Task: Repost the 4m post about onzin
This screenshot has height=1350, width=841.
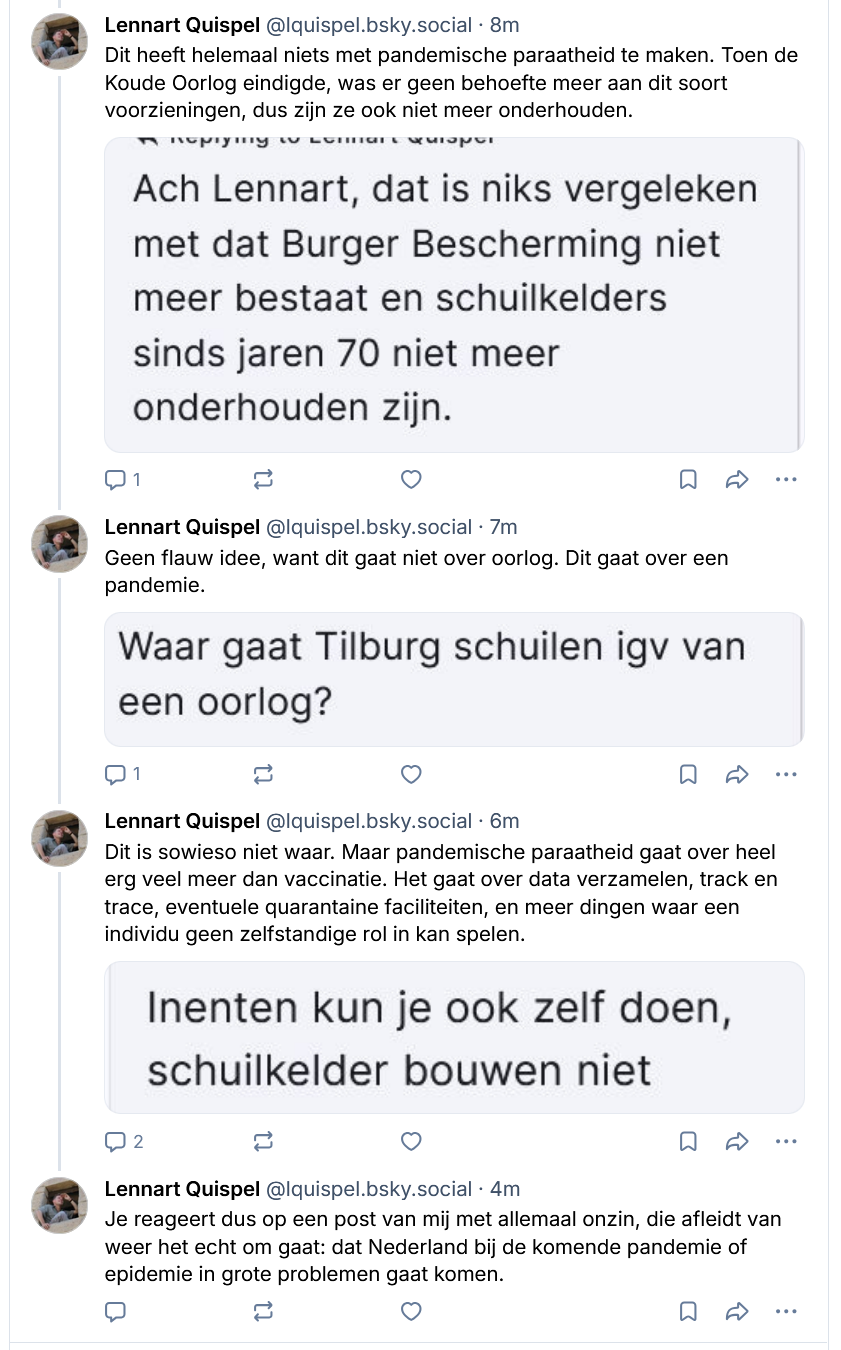Action: [263, 1310]
